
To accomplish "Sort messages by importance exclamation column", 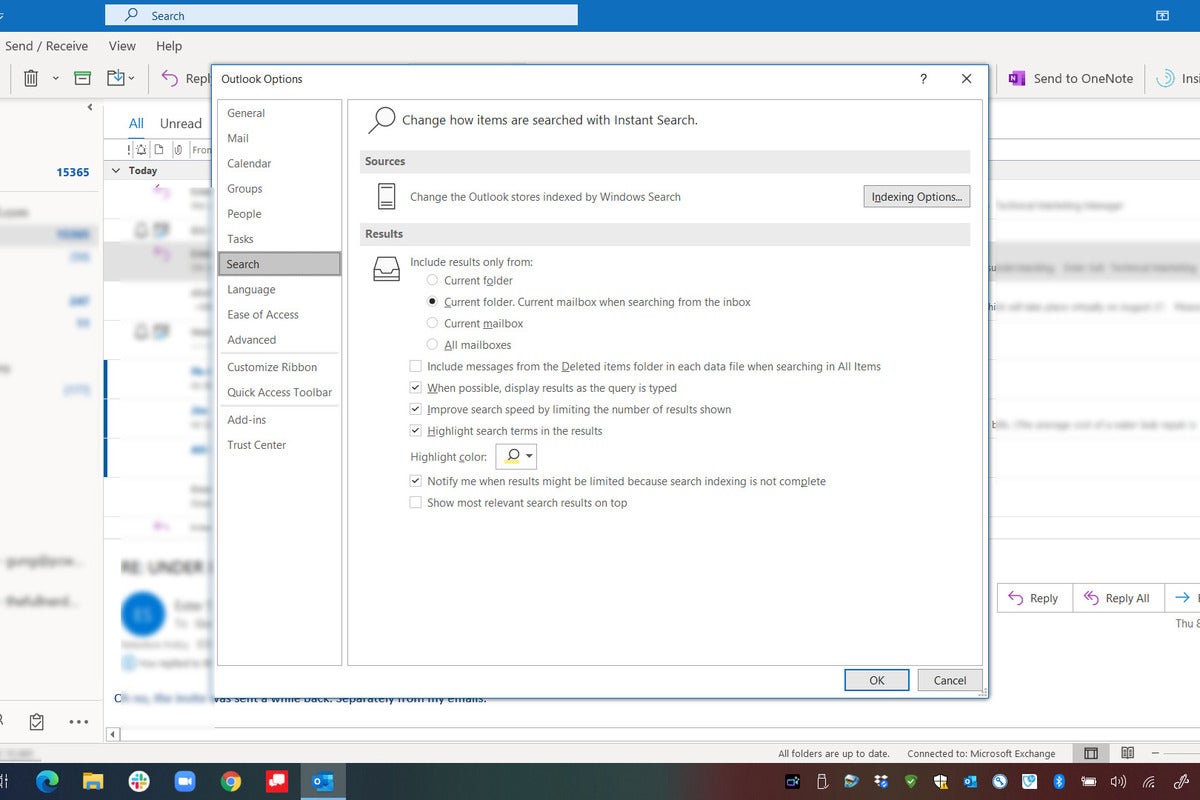I will coord(129,150).
